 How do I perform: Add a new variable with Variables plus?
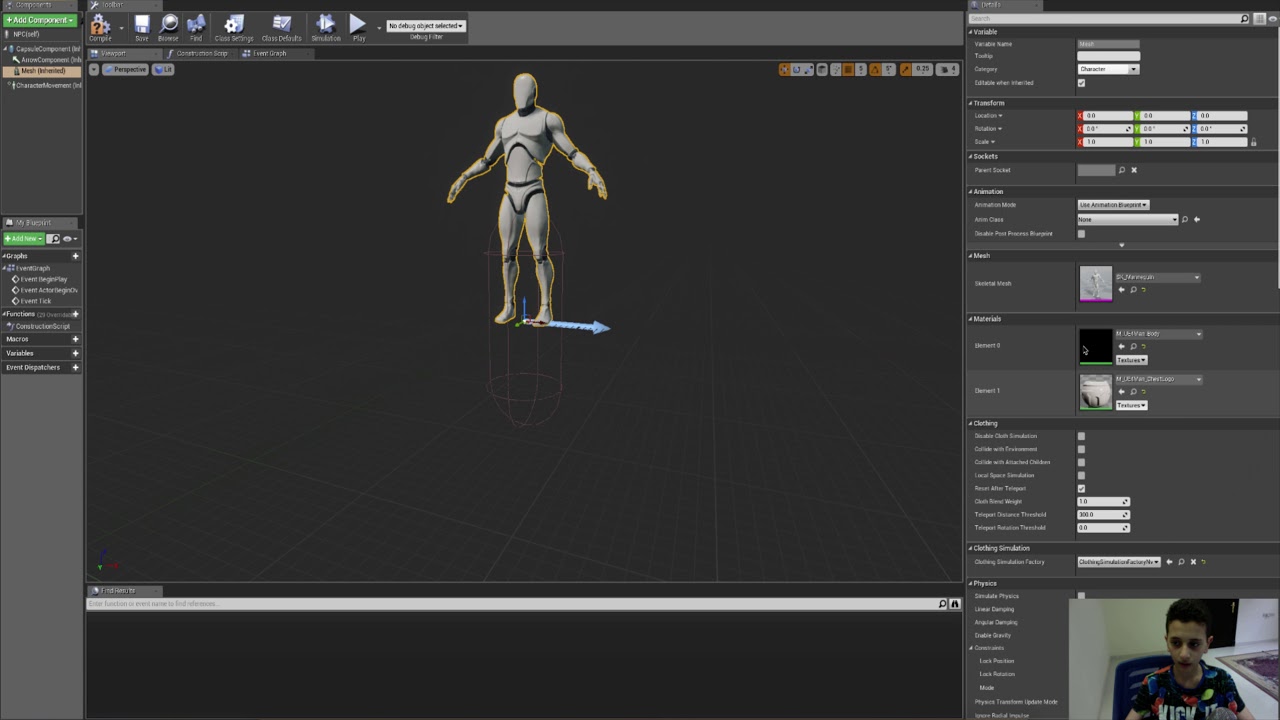click(75, 353)
